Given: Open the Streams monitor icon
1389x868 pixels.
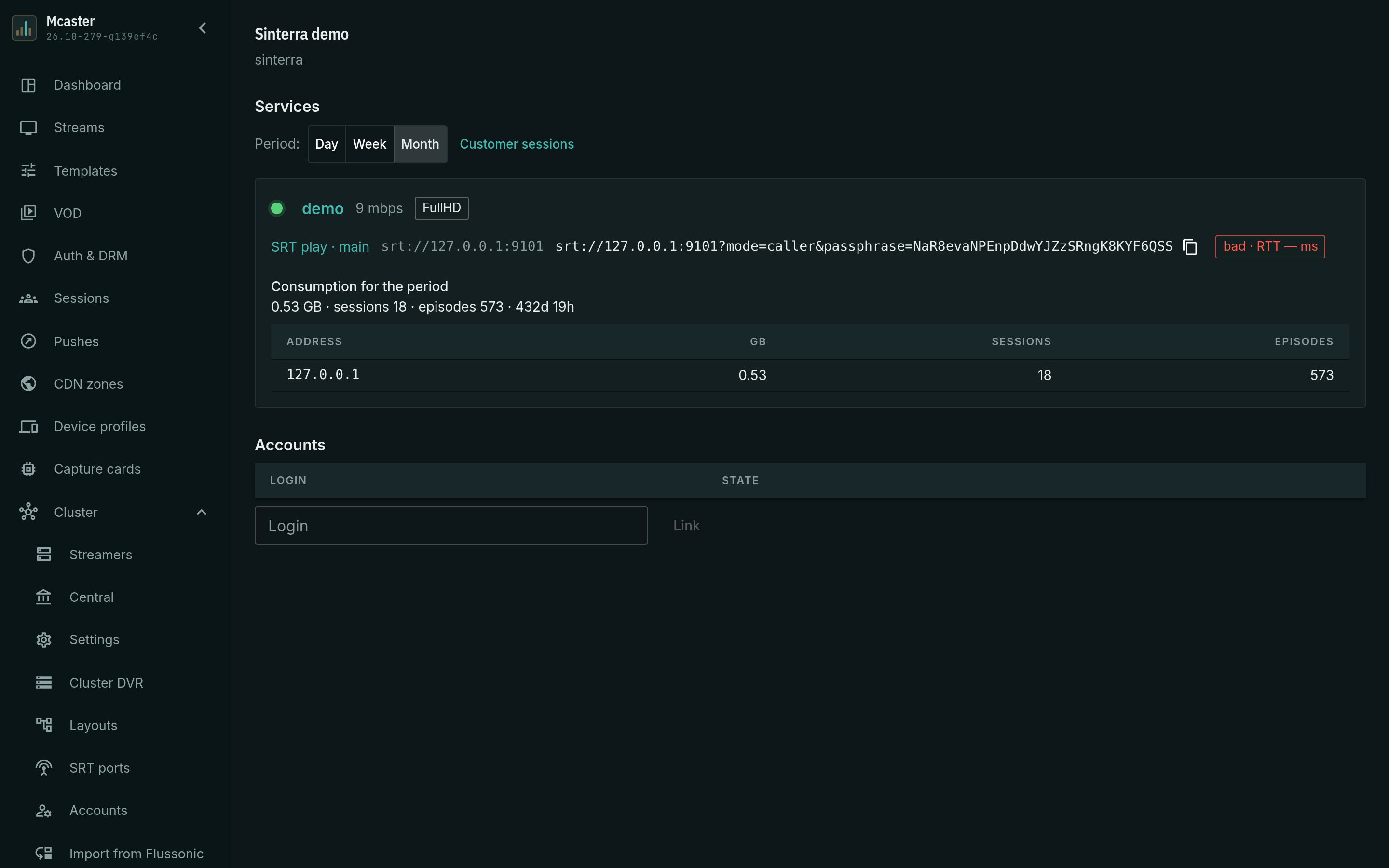Looking at the screenshot, I should 28,127.
